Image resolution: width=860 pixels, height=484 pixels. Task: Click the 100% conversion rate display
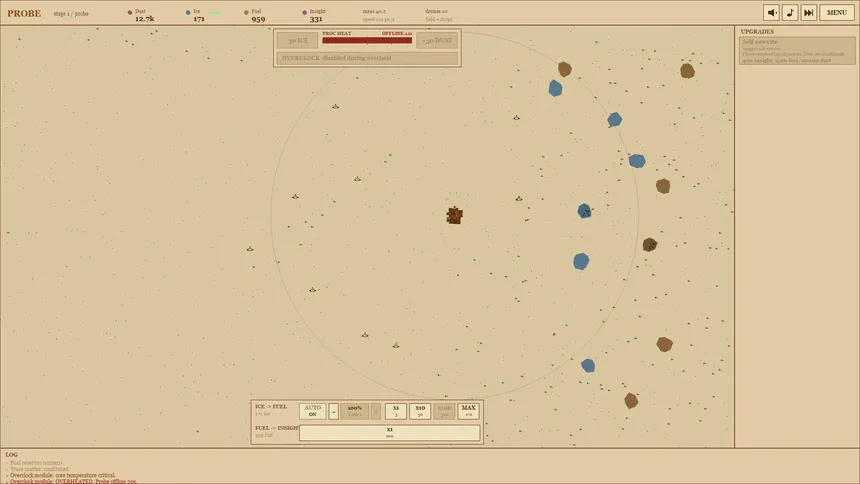(354, 411)
